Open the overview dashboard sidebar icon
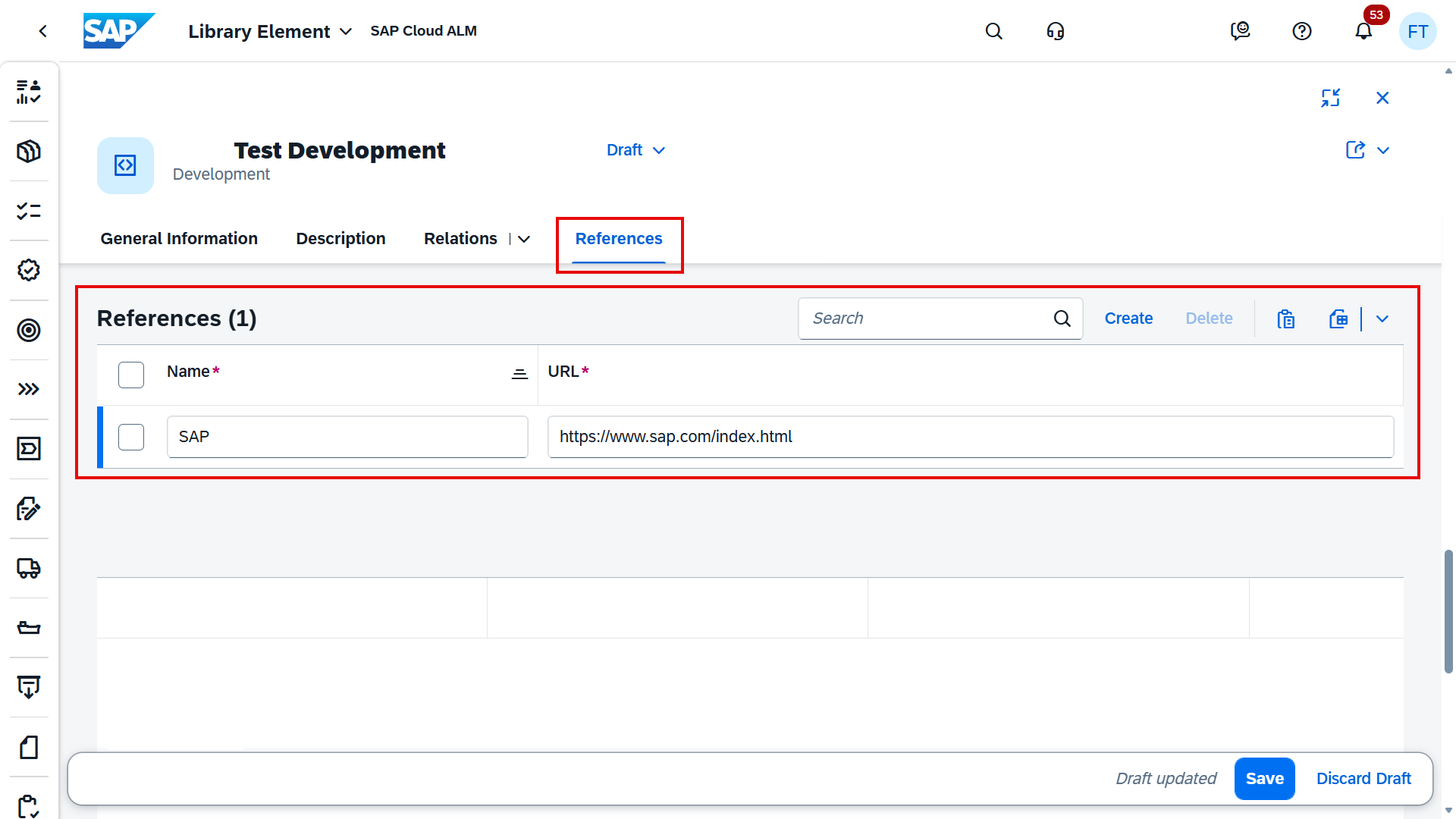 pyautogui.click(x=29, y=92)
